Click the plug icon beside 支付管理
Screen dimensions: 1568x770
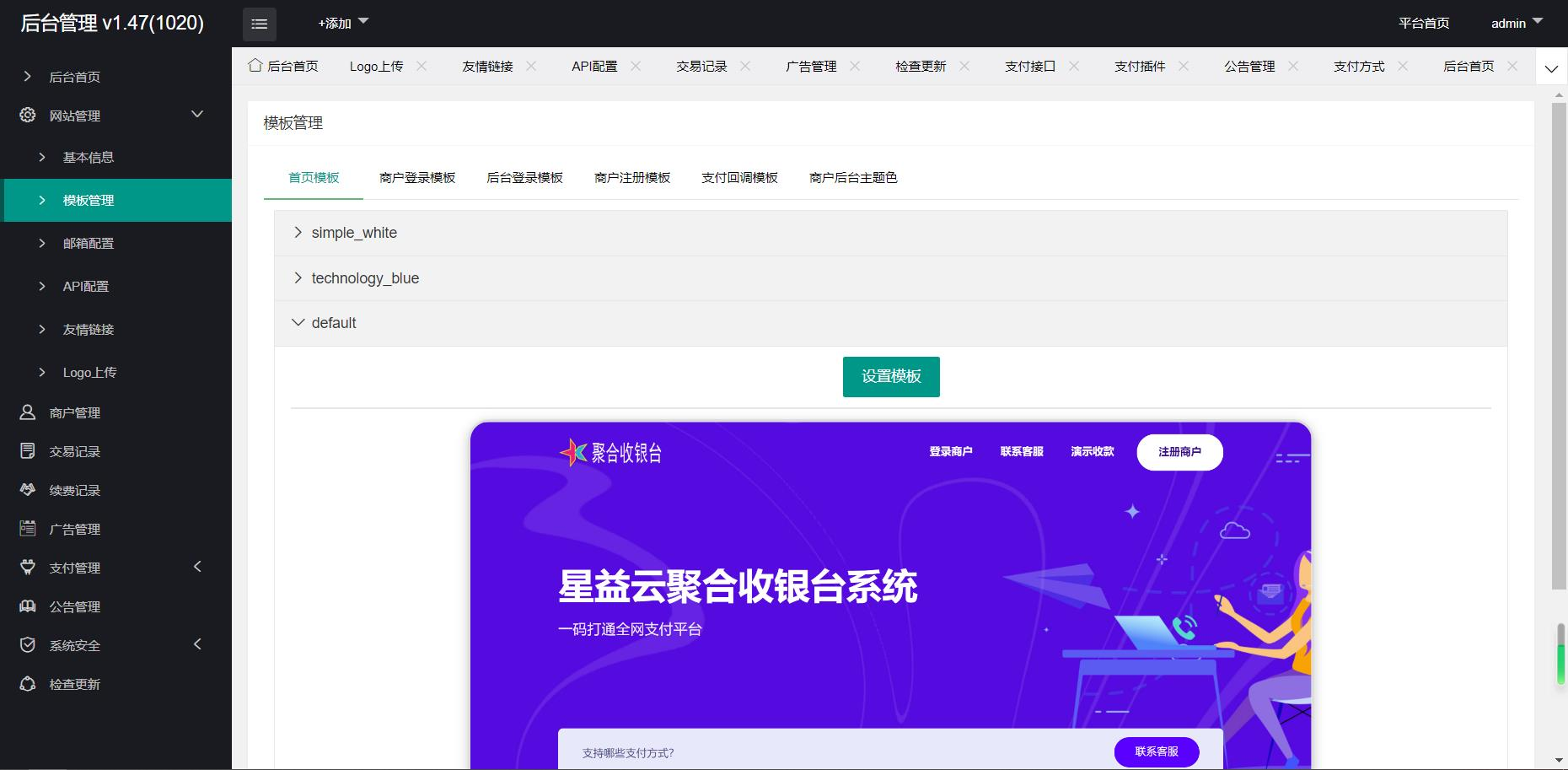tap(28, 568)
